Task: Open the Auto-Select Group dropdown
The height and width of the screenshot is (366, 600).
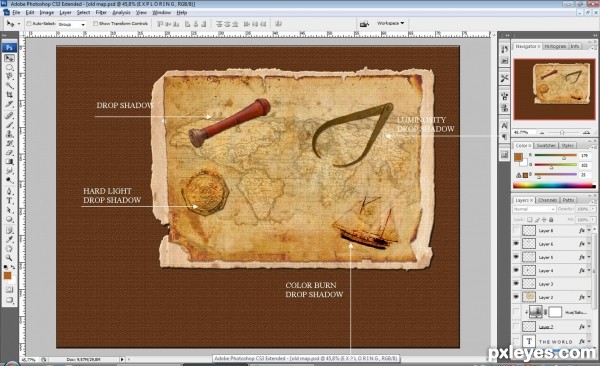Action: [x=72, y=24]
